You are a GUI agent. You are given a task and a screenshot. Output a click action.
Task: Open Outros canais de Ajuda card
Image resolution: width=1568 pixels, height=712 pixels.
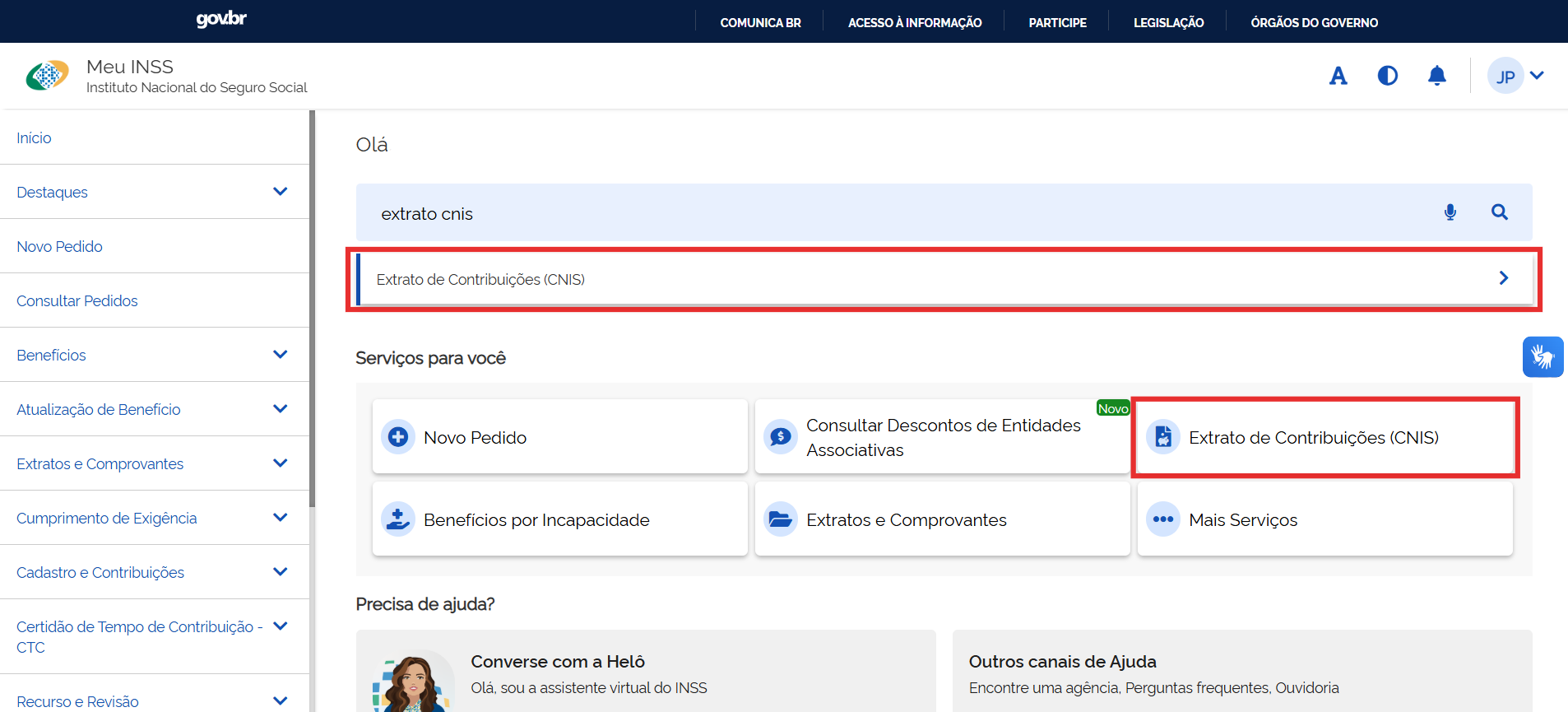click(1242, 672)
